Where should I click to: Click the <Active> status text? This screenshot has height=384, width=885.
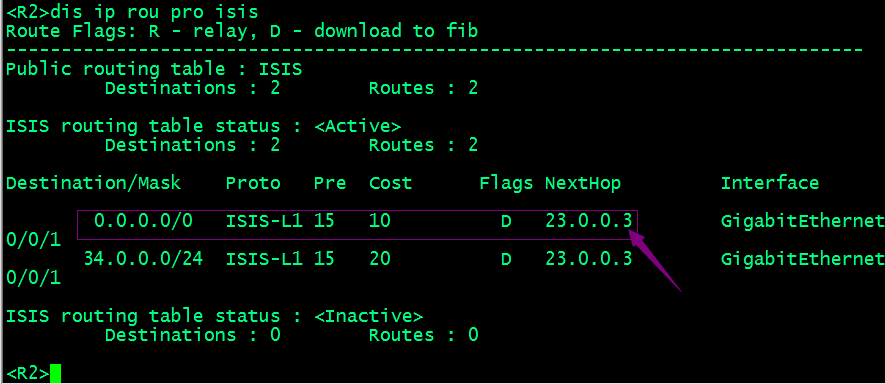(x=357, y=125)
